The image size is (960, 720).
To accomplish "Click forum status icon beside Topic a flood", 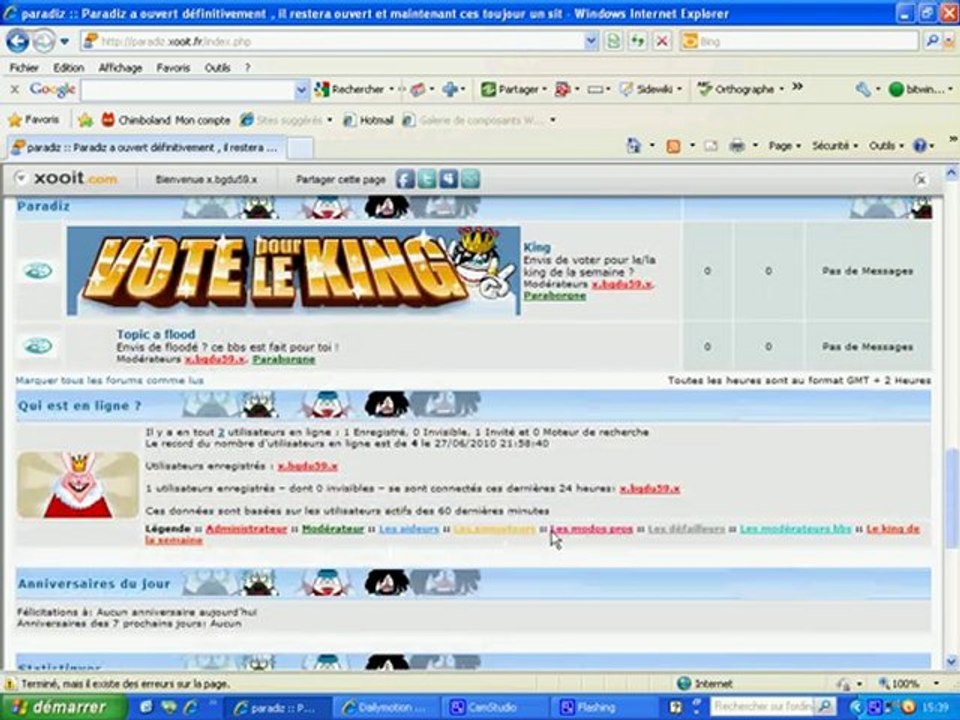I will [38, 346].
